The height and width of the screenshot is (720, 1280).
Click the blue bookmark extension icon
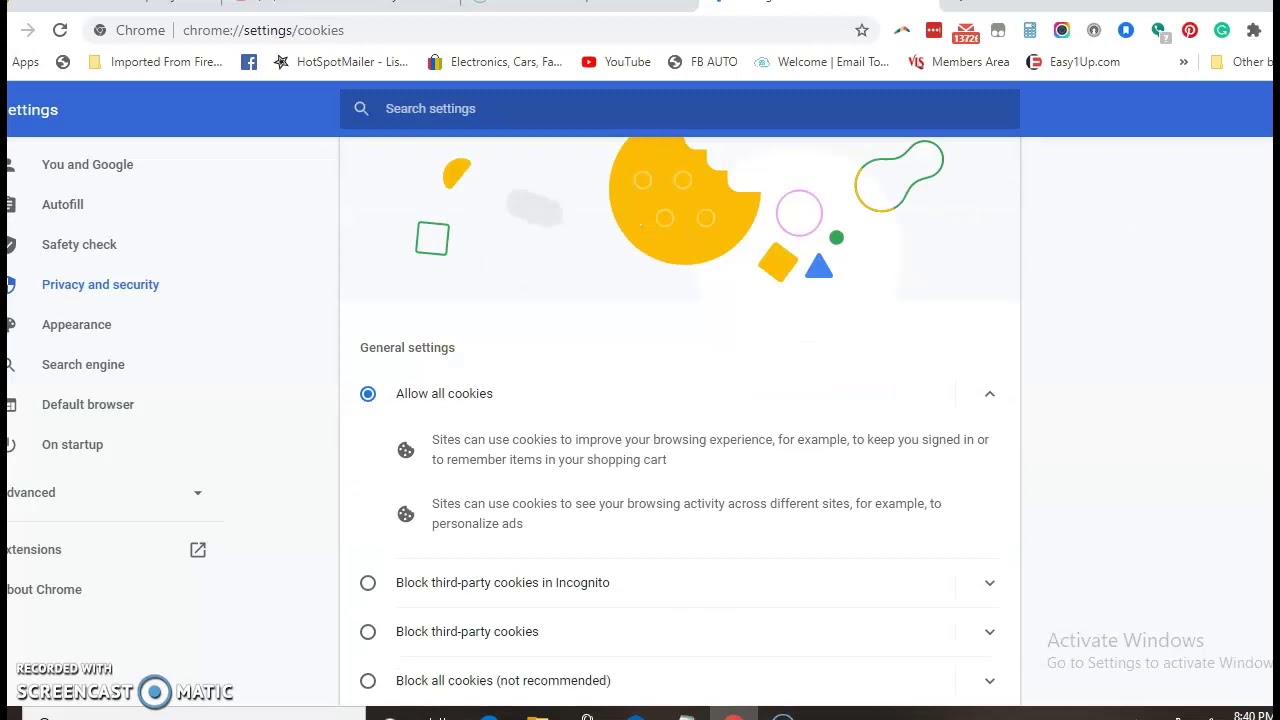pyautogui.click(x=1126, y=30)
